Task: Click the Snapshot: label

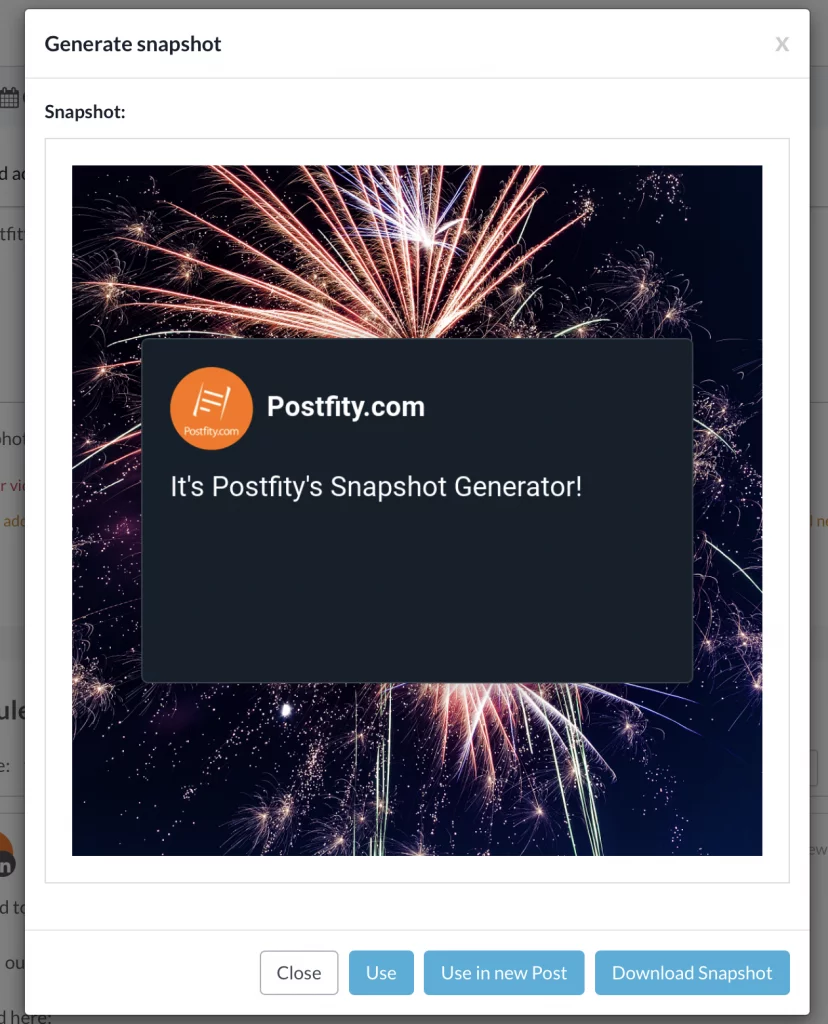Action: coord(85,112)
